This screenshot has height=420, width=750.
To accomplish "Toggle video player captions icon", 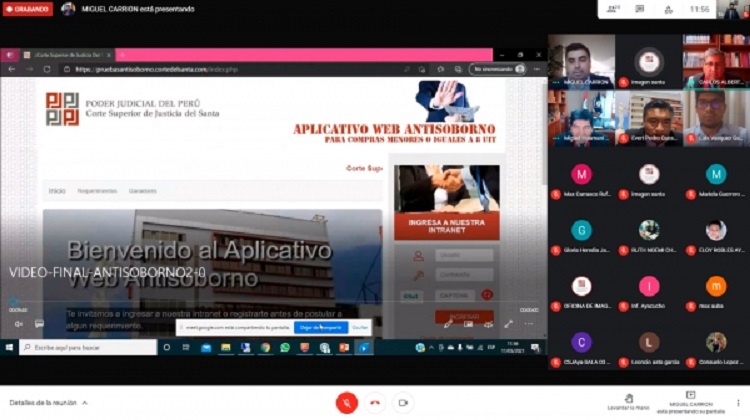I will (x=39, y=324).
